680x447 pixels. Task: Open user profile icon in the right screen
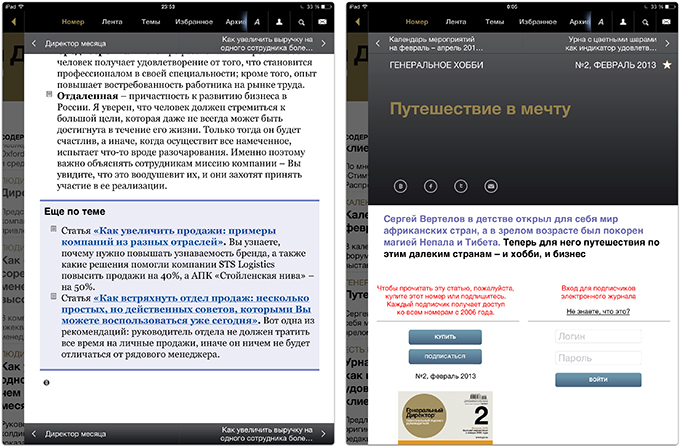pyautogui.click(x=623, y=22)
